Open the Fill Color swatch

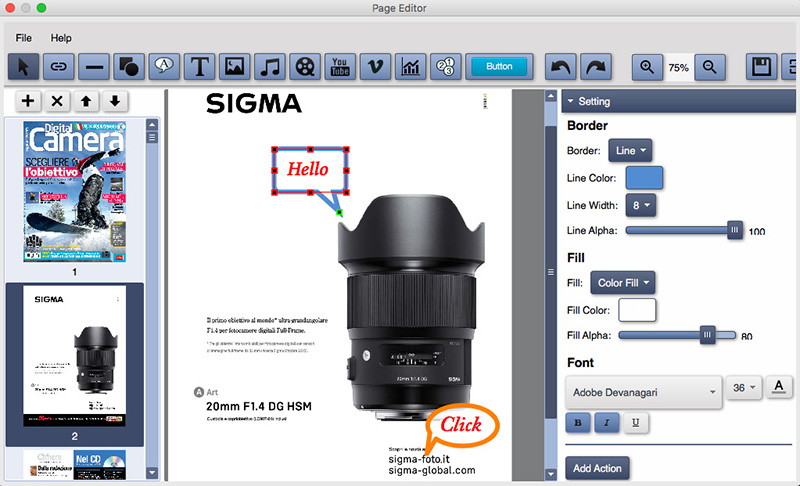pyautogui.click(x=637, y=310)
